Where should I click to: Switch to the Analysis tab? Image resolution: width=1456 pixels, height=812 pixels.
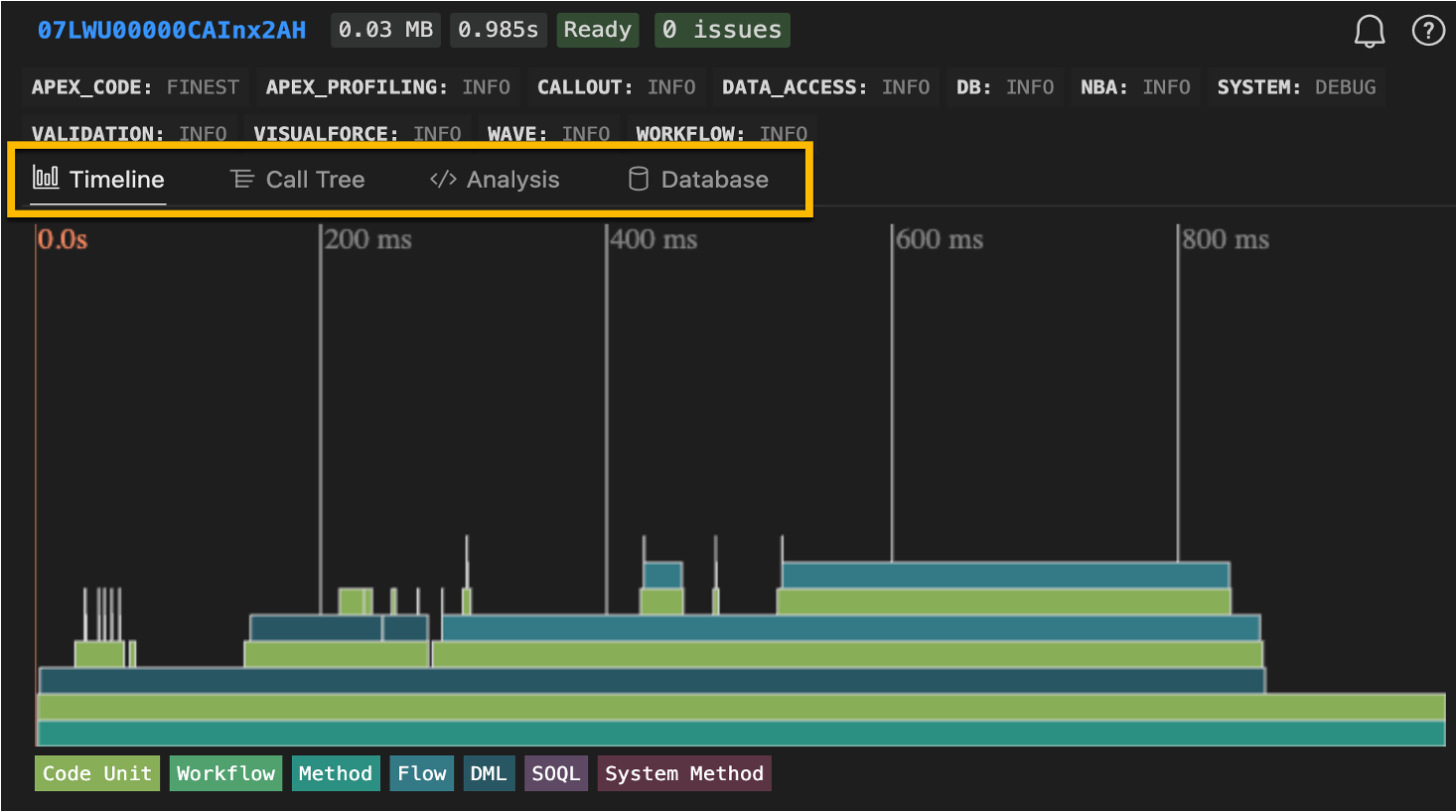tap(495, 180)
